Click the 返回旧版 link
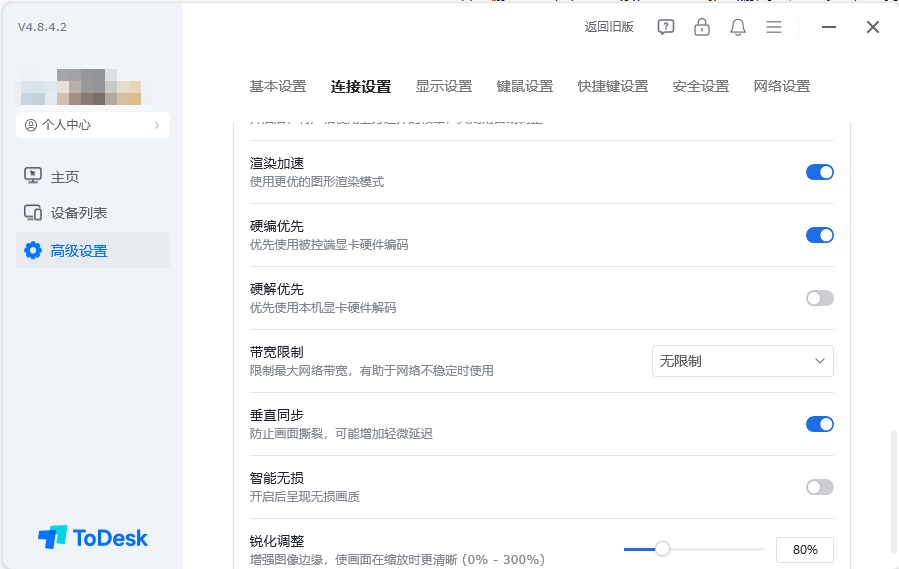Viewport: 899px width, 569px height. coord(609,27)
